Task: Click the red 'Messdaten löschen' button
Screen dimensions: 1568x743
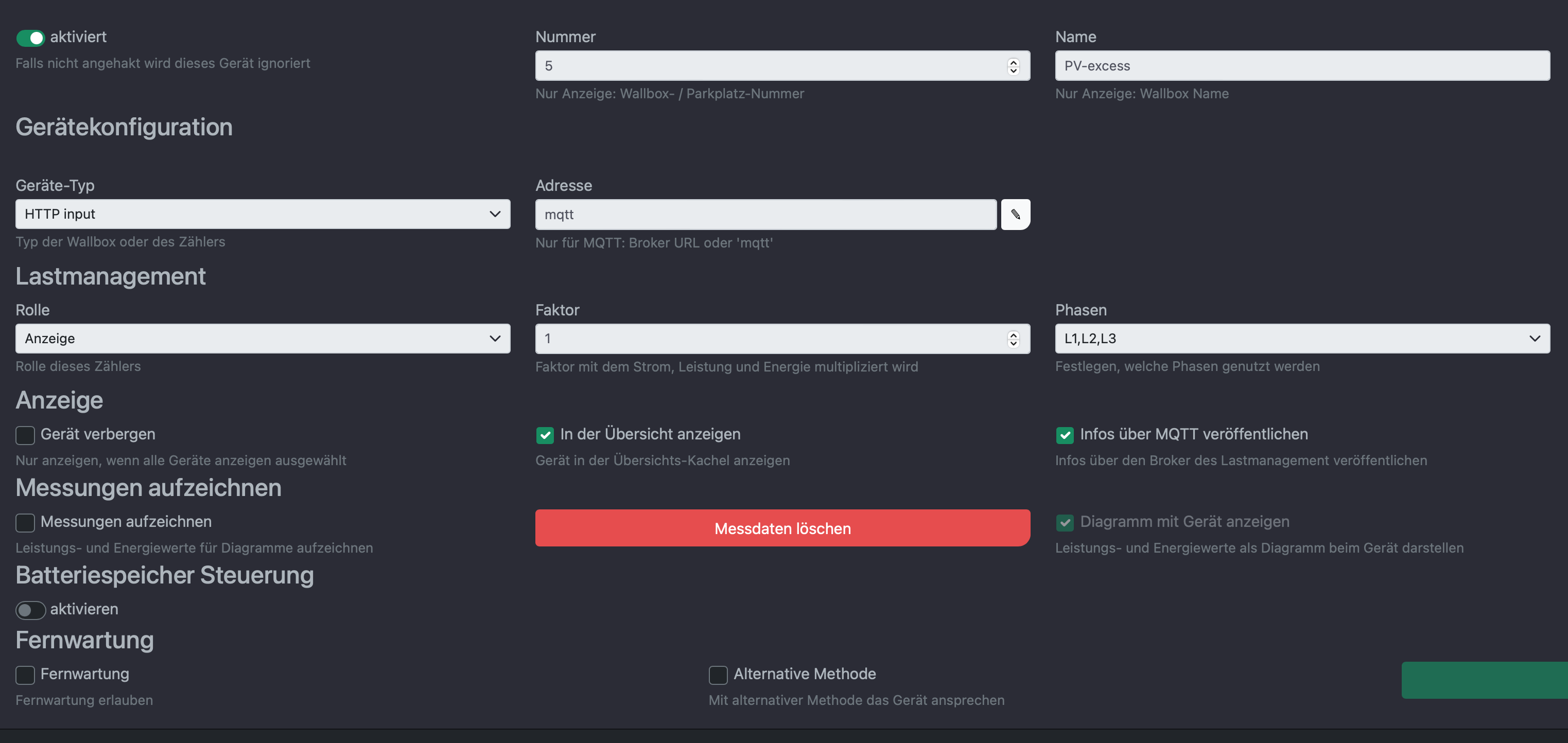Action: click(x=783, y=528)
